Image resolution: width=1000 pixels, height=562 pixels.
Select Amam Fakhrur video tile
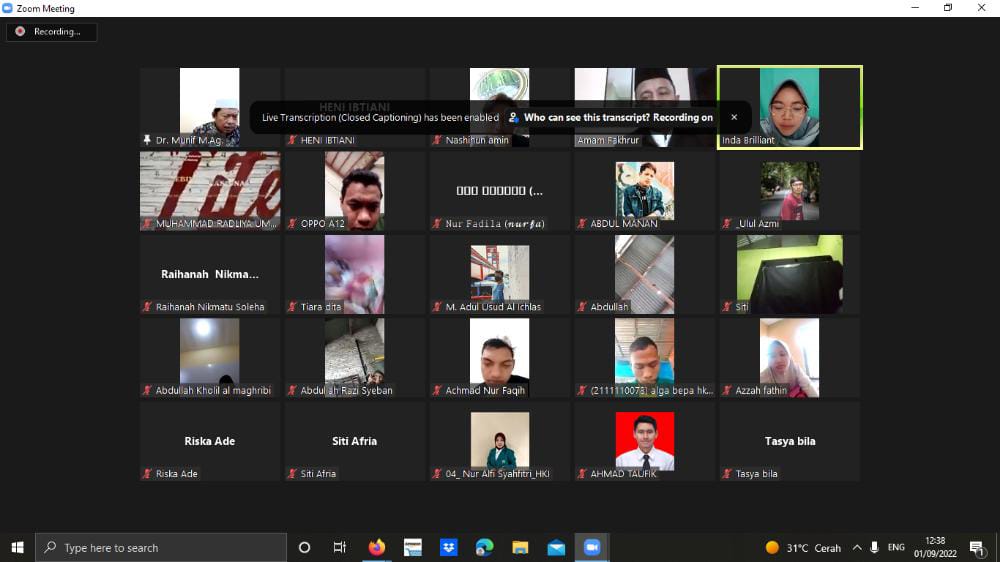tap(644, 107)
